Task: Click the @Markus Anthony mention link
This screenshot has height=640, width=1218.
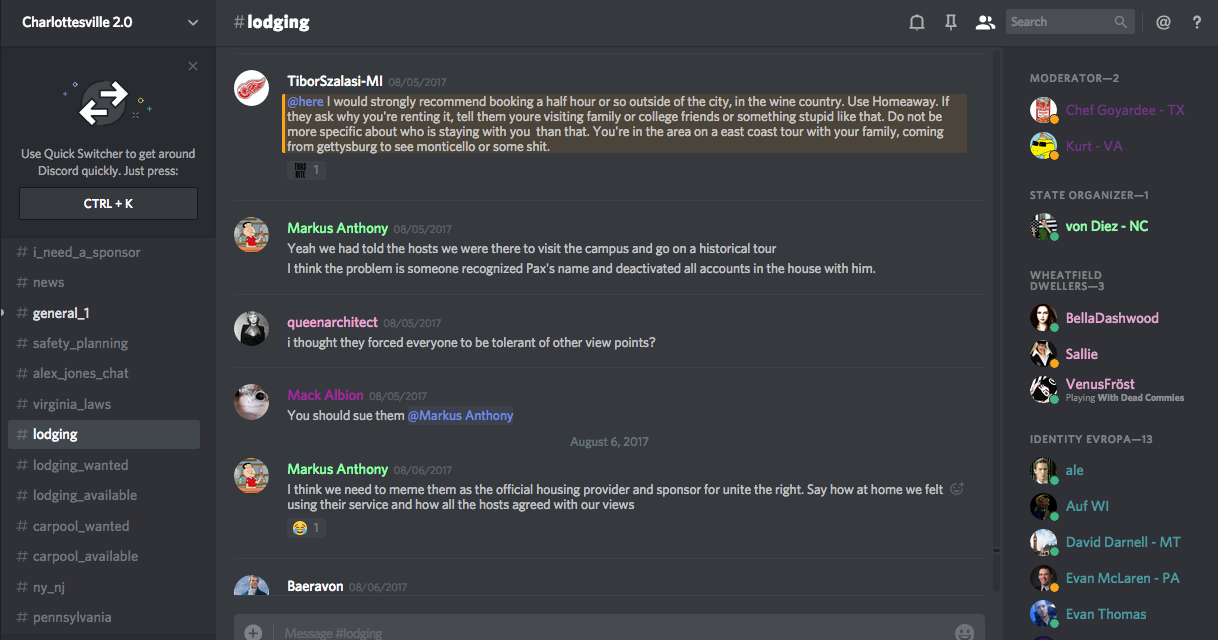Action: click(460, 415)
